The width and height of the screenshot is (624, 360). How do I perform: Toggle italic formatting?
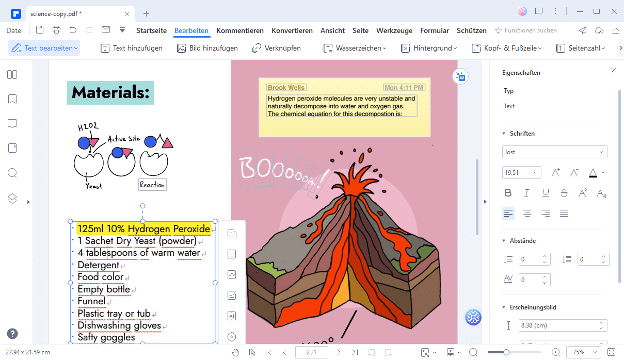pos(526,193)
